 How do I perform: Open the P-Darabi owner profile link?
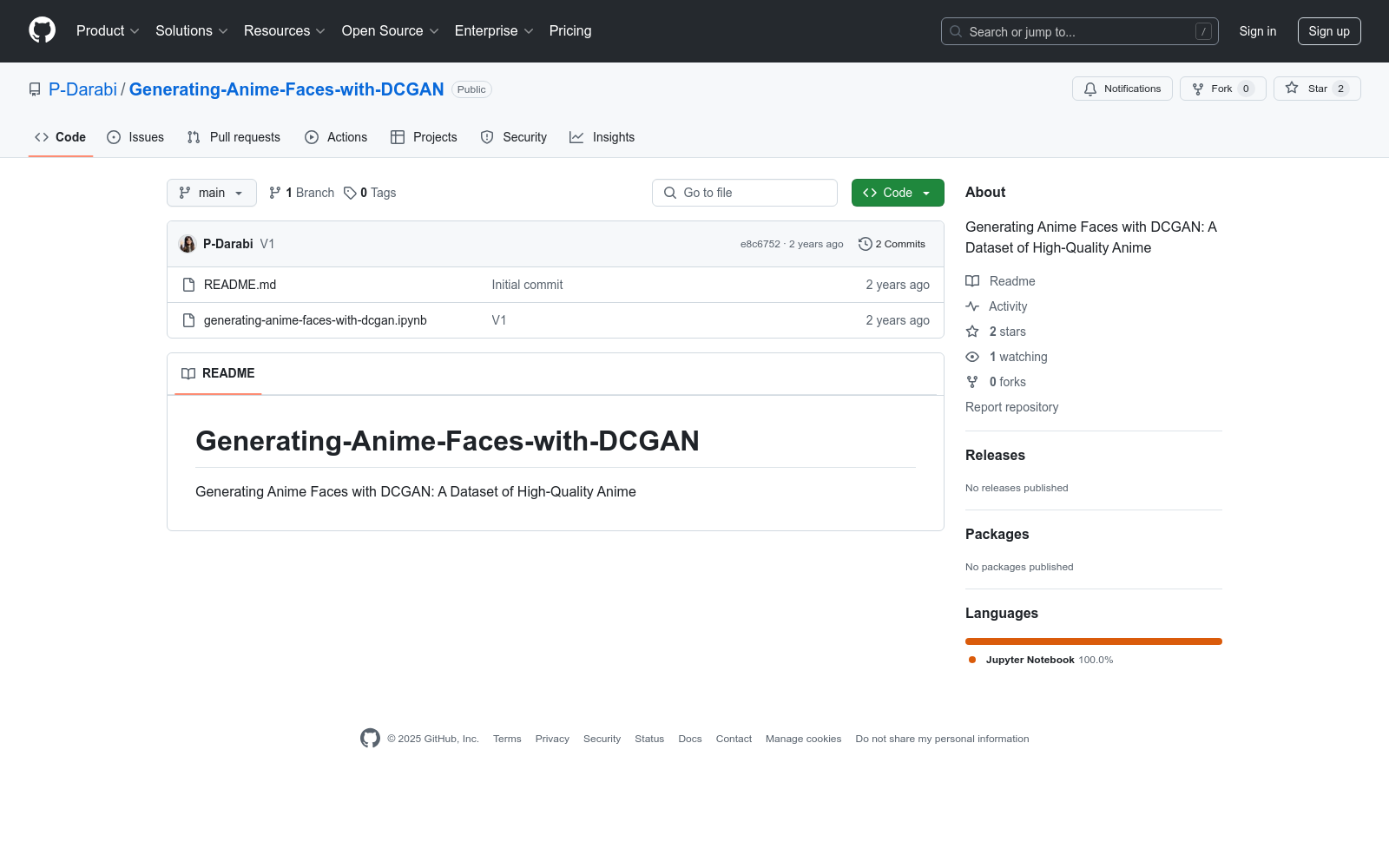tap(82, 89)
